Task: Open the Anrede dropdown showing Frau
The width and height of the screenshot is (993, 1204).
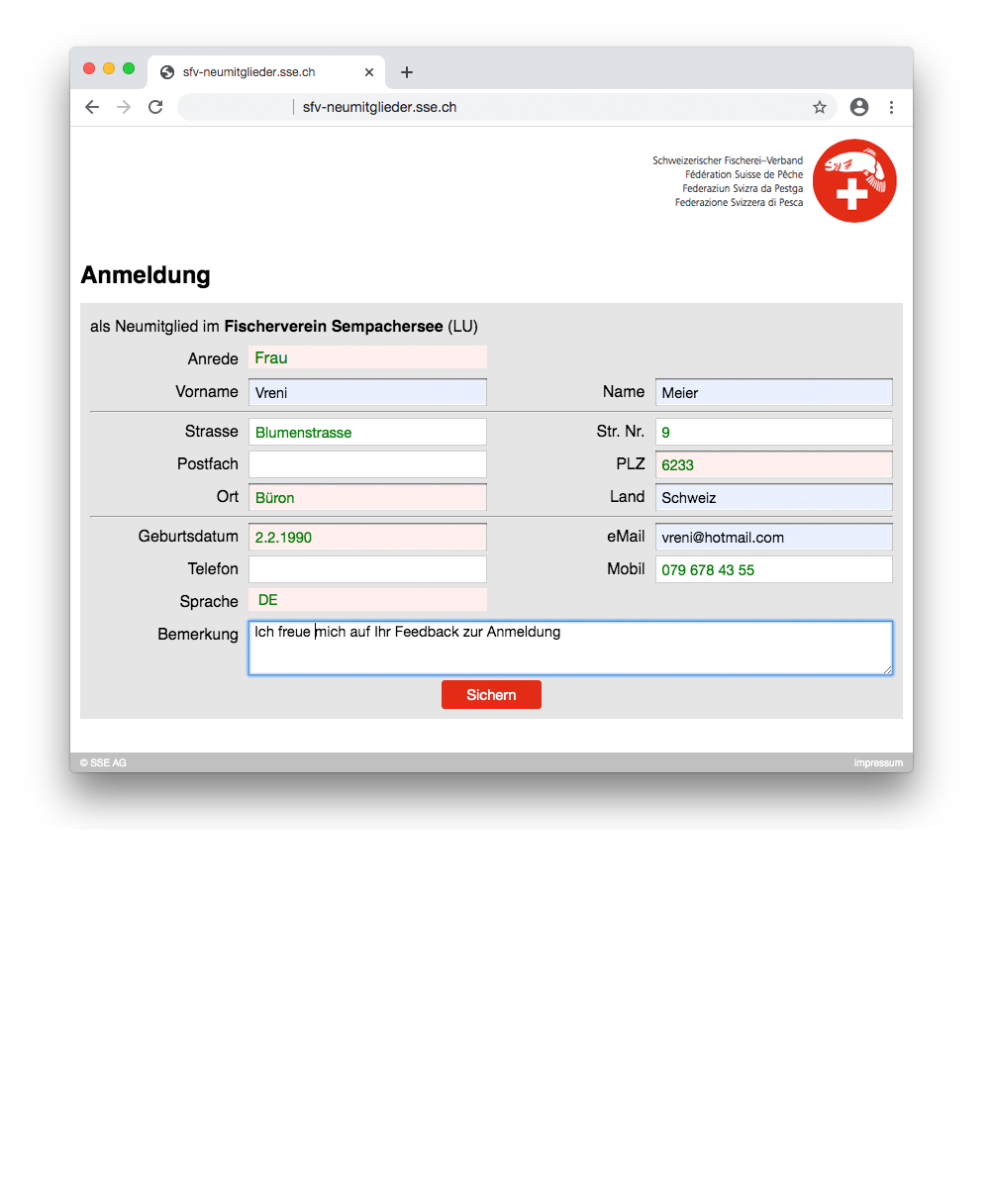Action: click(367, 357)
